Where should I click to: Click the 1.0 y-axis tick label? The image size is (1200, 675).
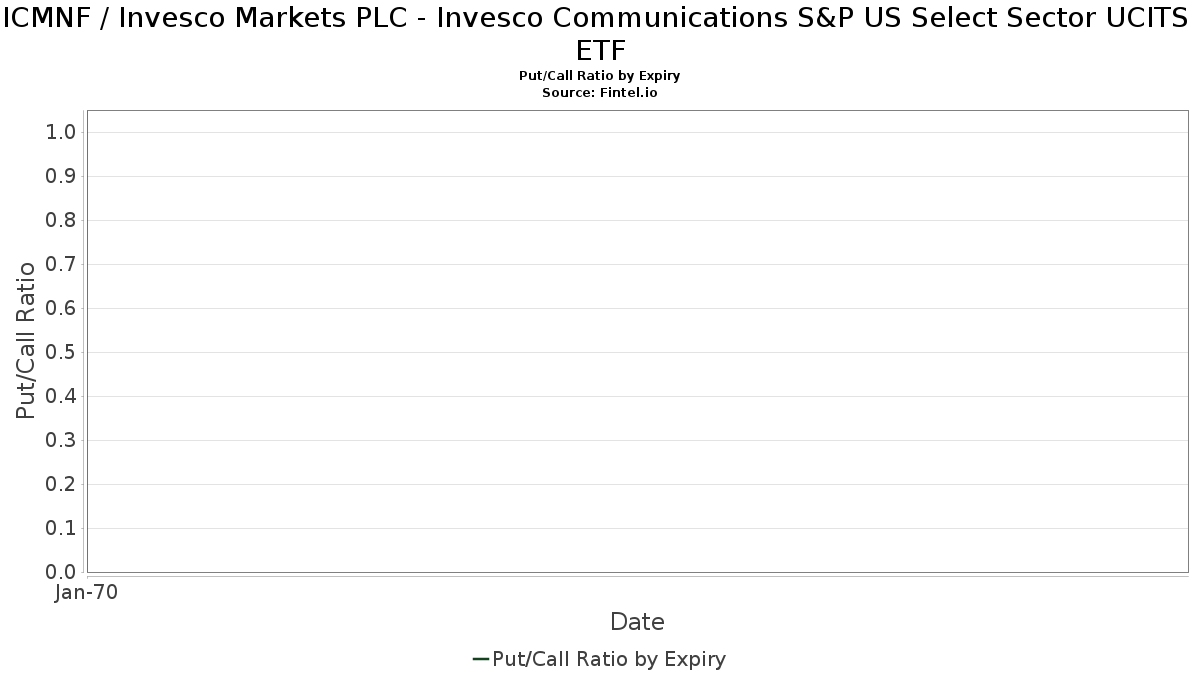pos(61,133)
